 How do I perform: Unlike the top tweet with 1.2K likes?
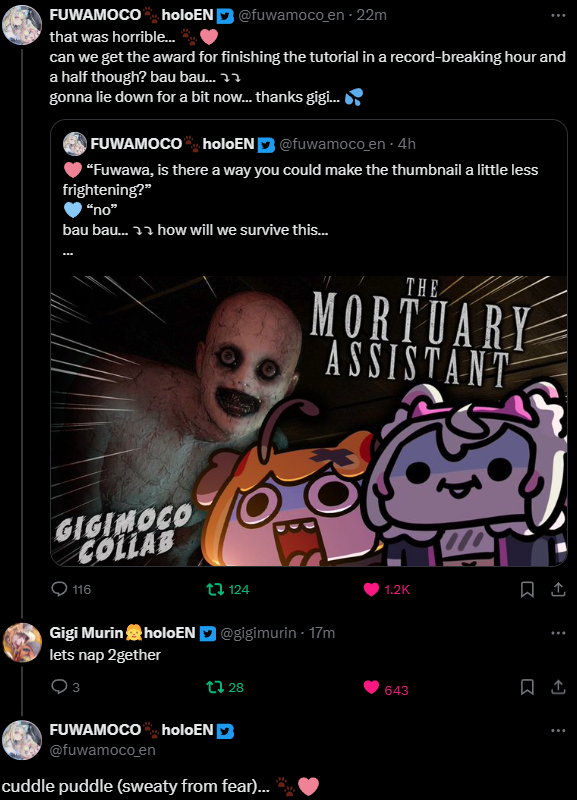(386, 589)
